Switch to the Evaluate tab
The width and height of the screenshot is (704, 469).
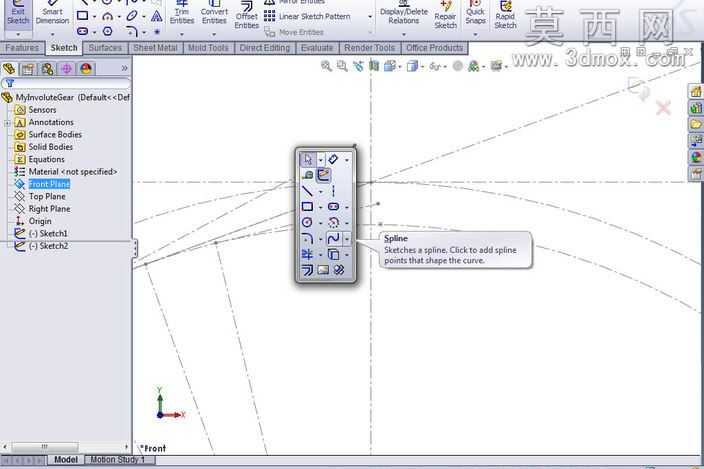(x=317, y=48)
